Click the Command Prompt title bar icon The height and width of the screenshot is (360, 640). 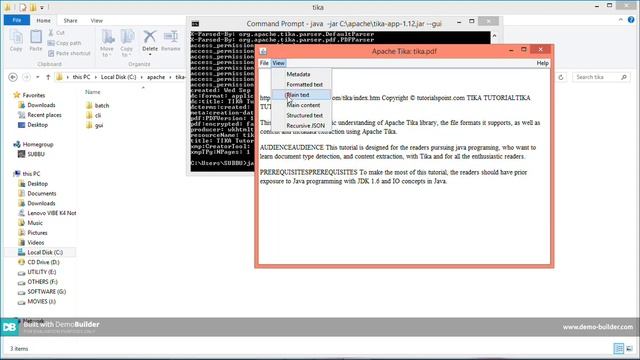coord(196,24)
